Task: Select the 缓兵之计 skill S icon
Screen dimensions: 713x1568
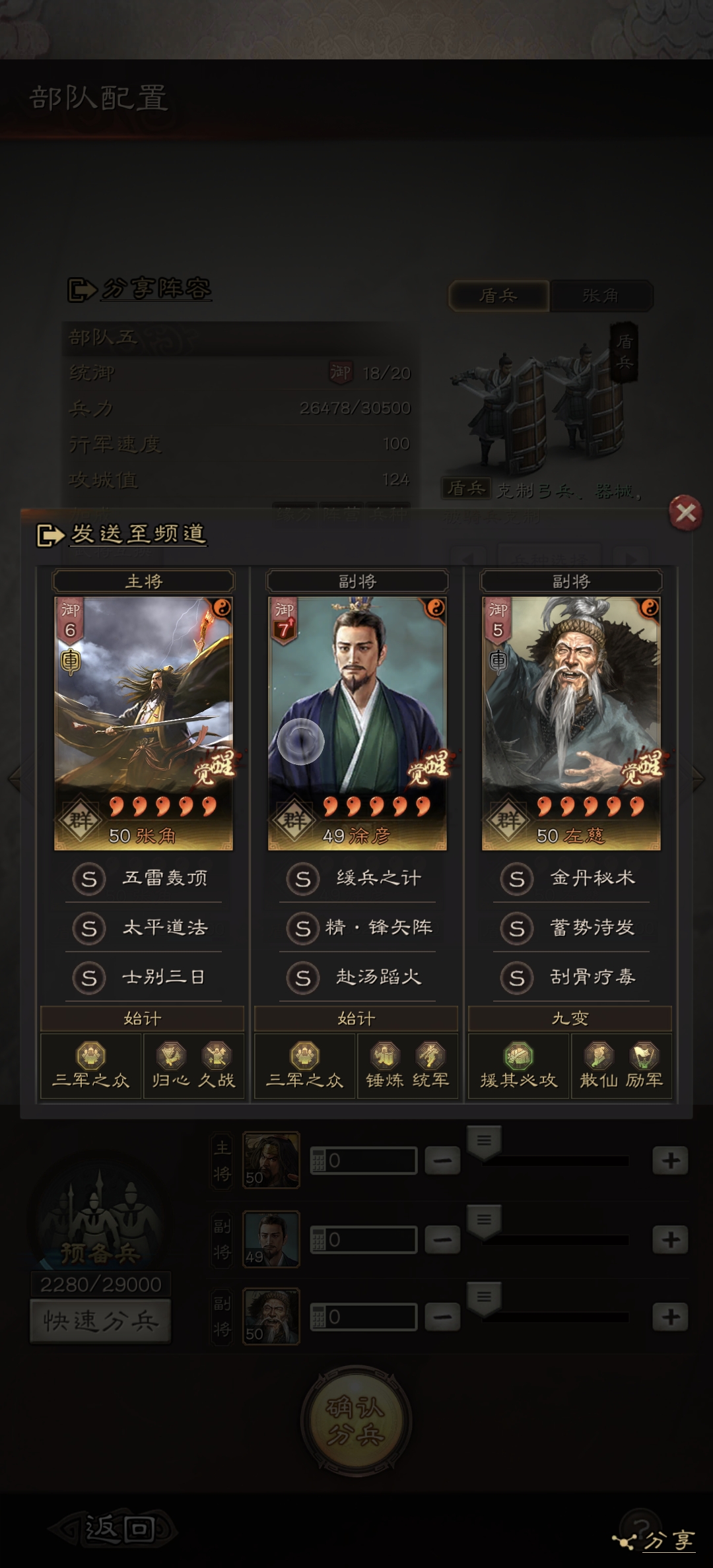Action: pyautogui.click(x=302, y=879)
